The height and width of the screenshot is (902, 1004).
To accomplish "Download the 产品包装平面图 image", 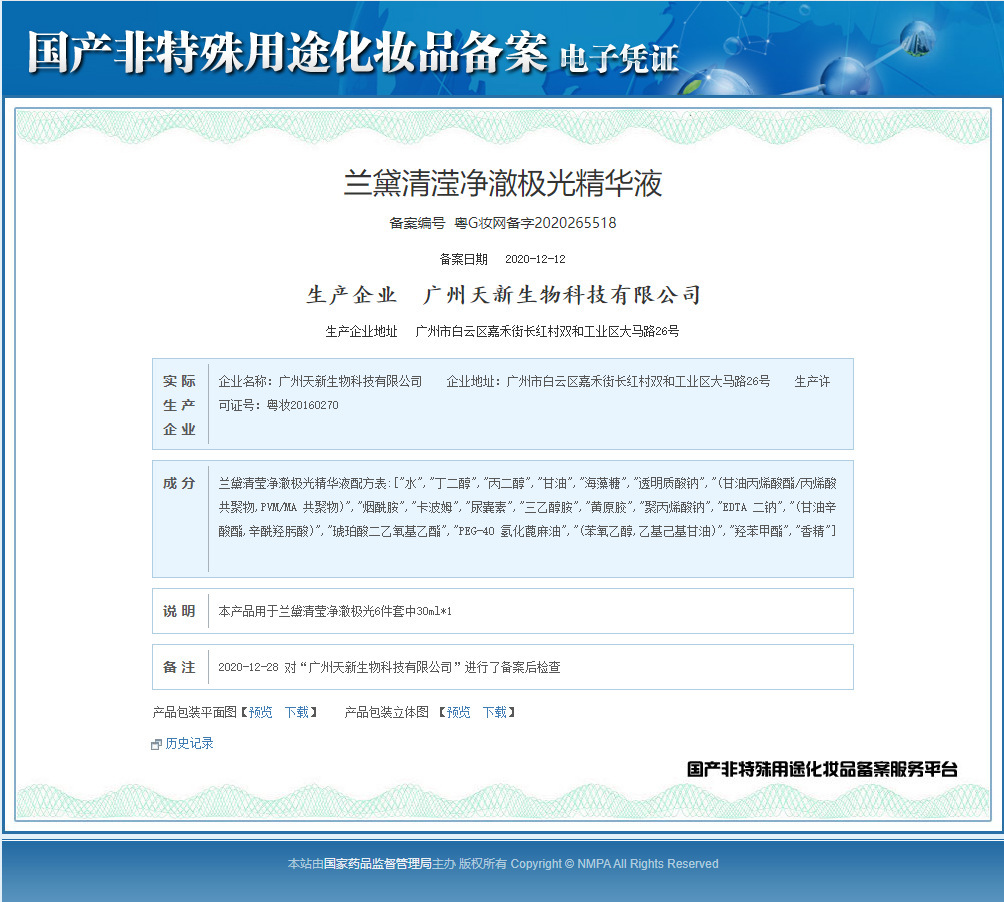I will 297,712.
